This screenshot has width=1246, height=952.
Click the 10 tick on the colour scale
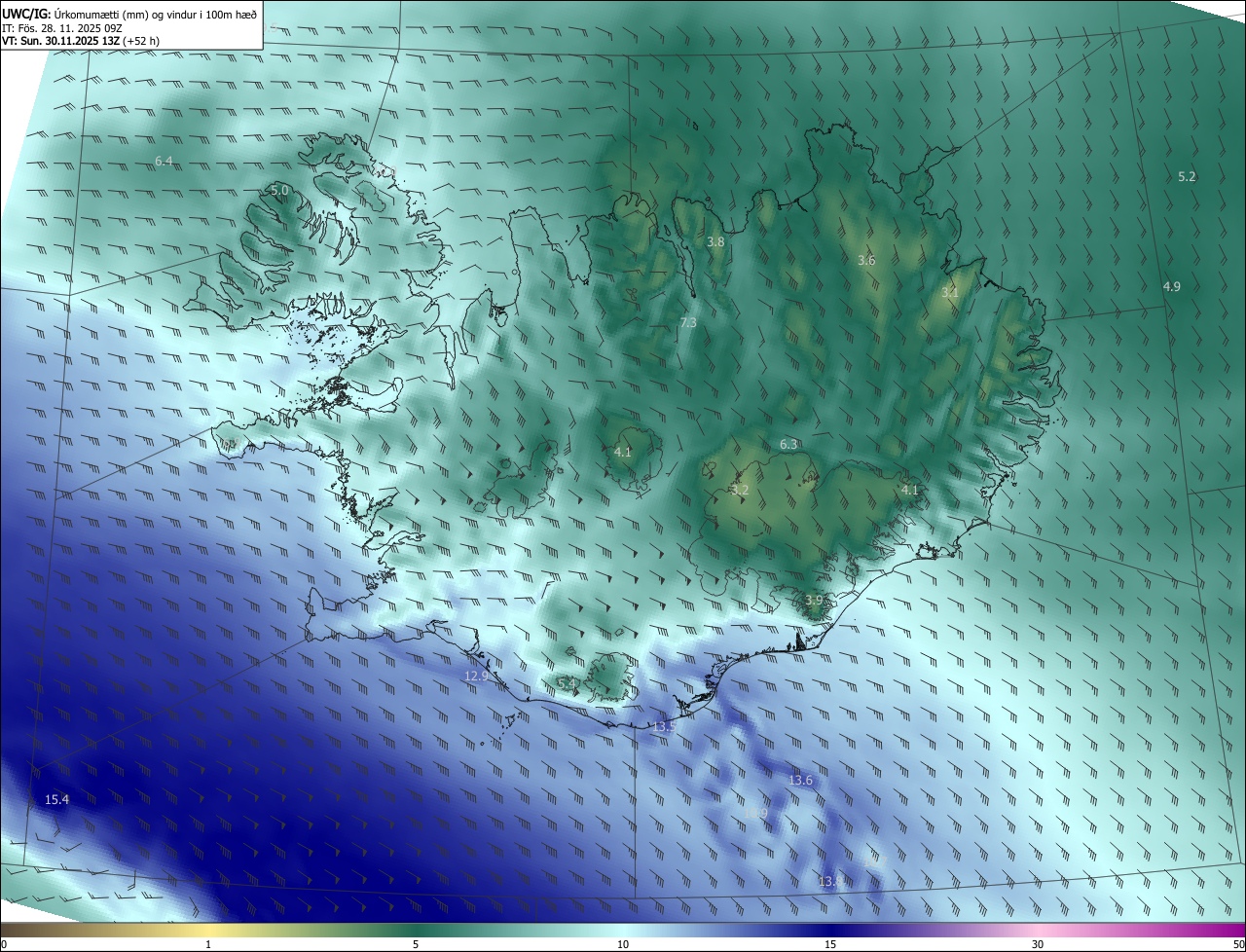coord(623,944)
